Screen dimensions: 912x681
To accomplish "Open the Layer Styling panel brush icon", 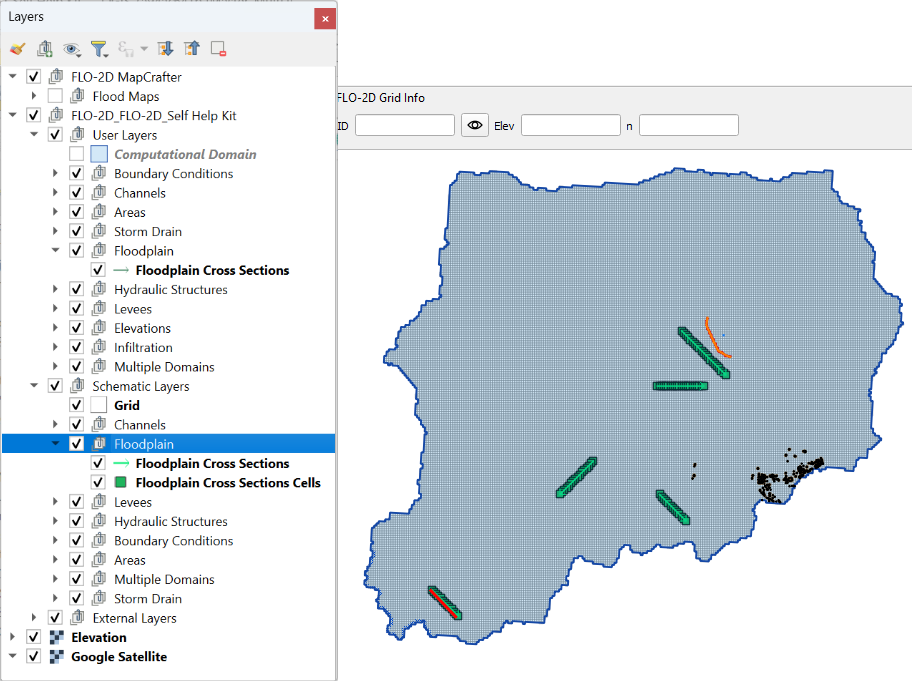I will tap(17, 48).
